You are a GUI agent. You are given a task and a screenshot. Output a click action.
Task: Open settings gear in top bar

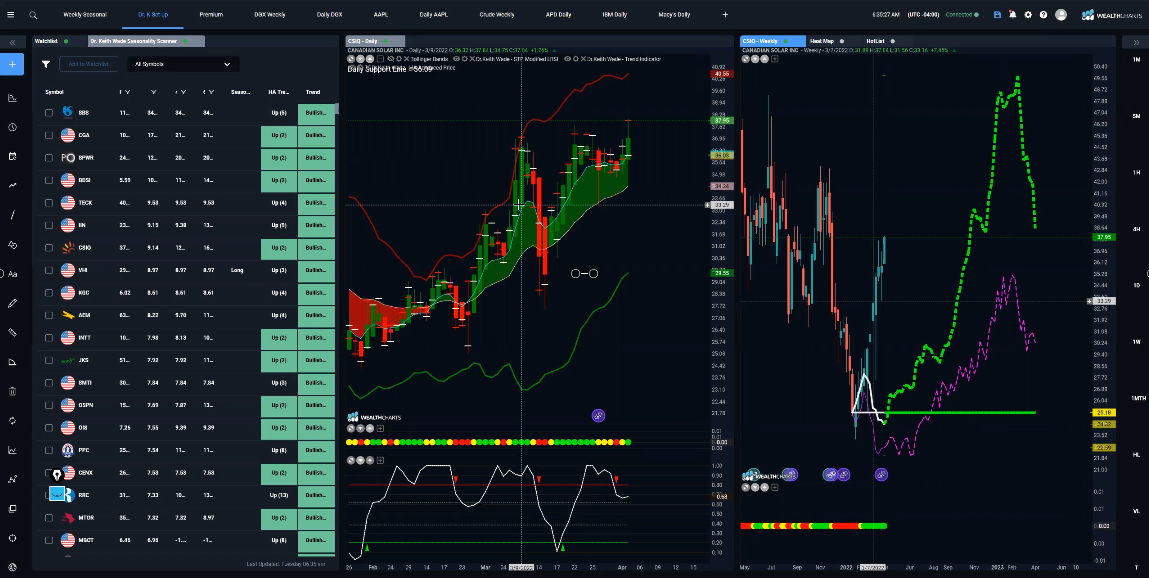1028,15
